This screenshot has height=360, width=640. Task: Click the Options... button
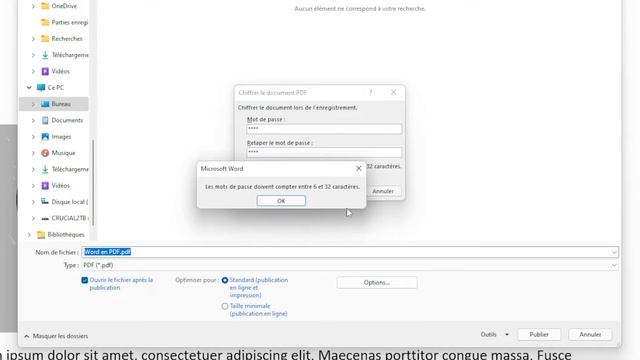click(377, 282)
